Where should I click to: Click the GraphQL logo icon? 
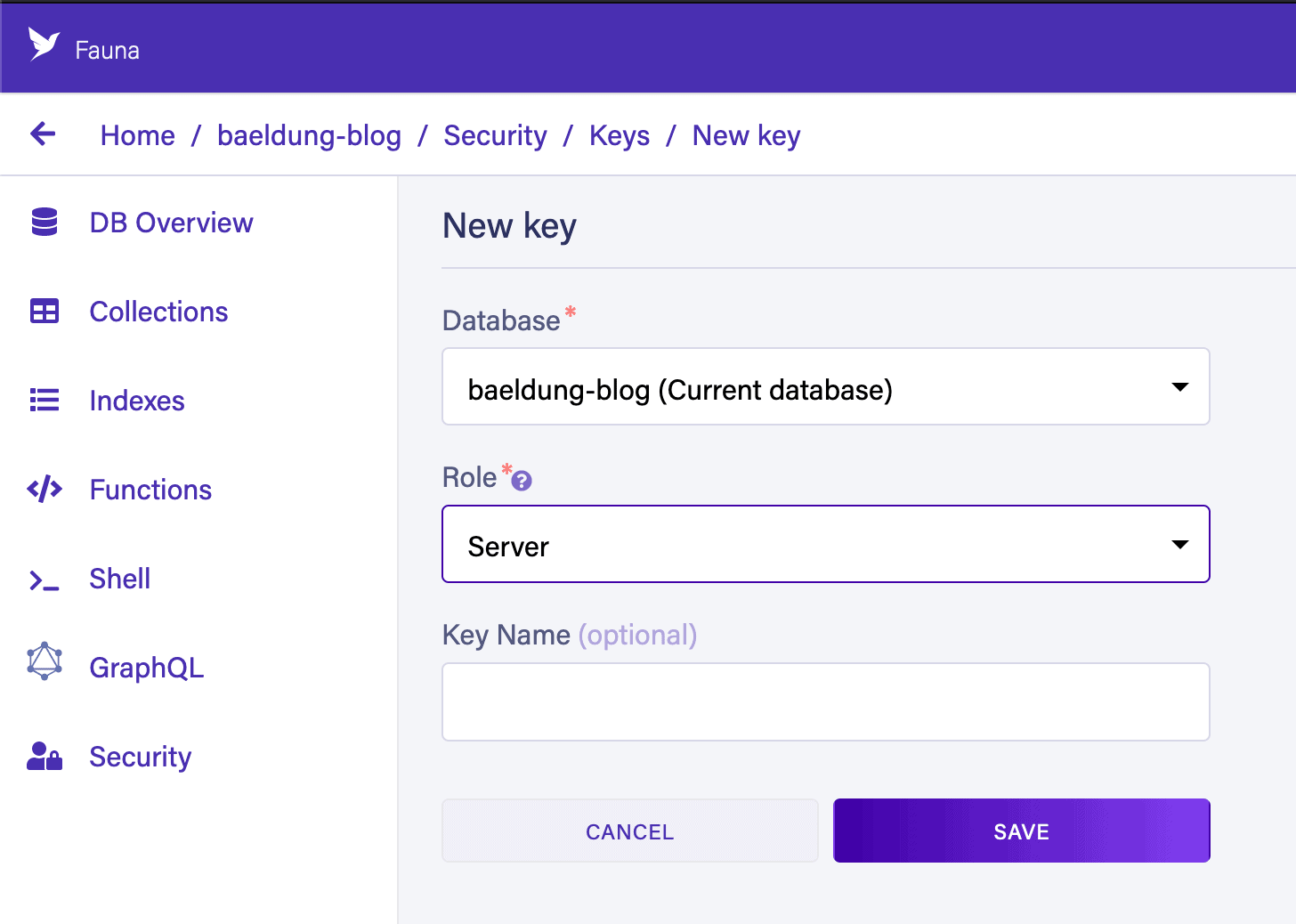click(x=45, y=662)
